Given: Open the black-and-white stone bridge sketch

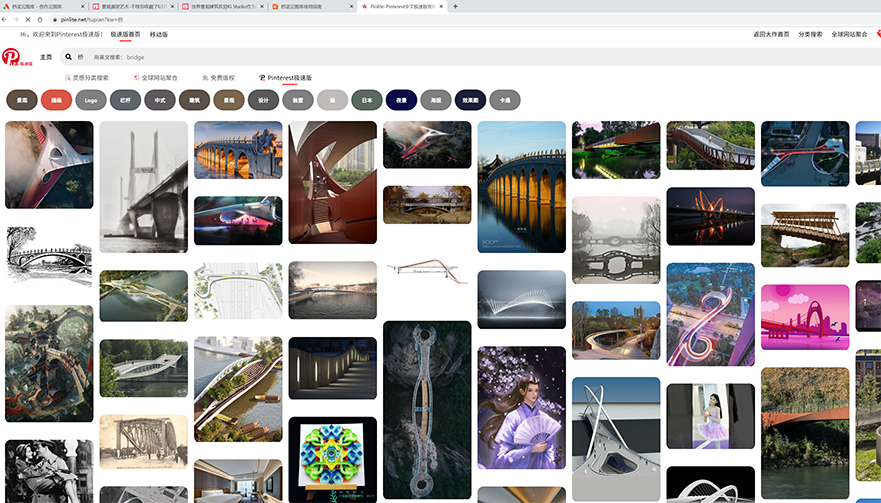Looking at the screenshot, I should 49,257.
